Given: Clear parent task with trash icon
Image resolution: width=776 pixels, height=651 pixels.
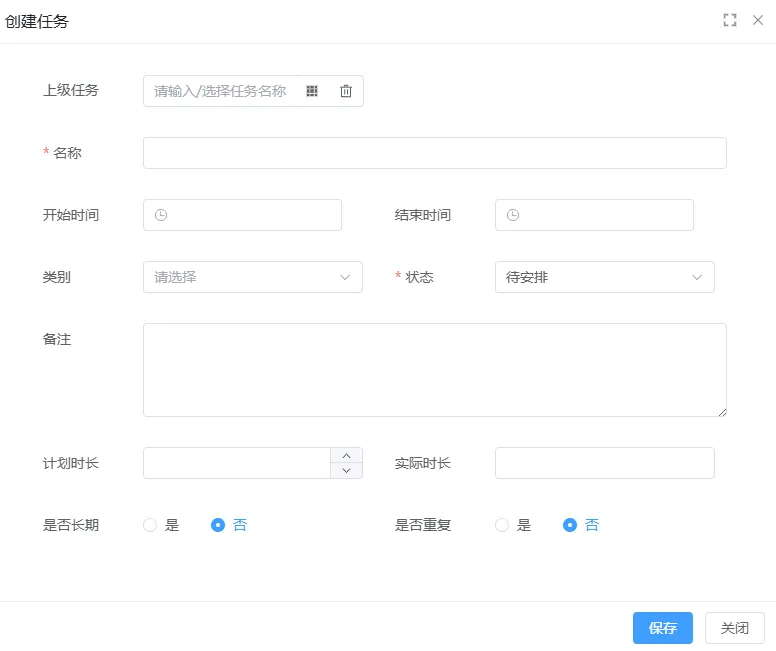Looking at the screenshot, I should (x=346, y=91).
